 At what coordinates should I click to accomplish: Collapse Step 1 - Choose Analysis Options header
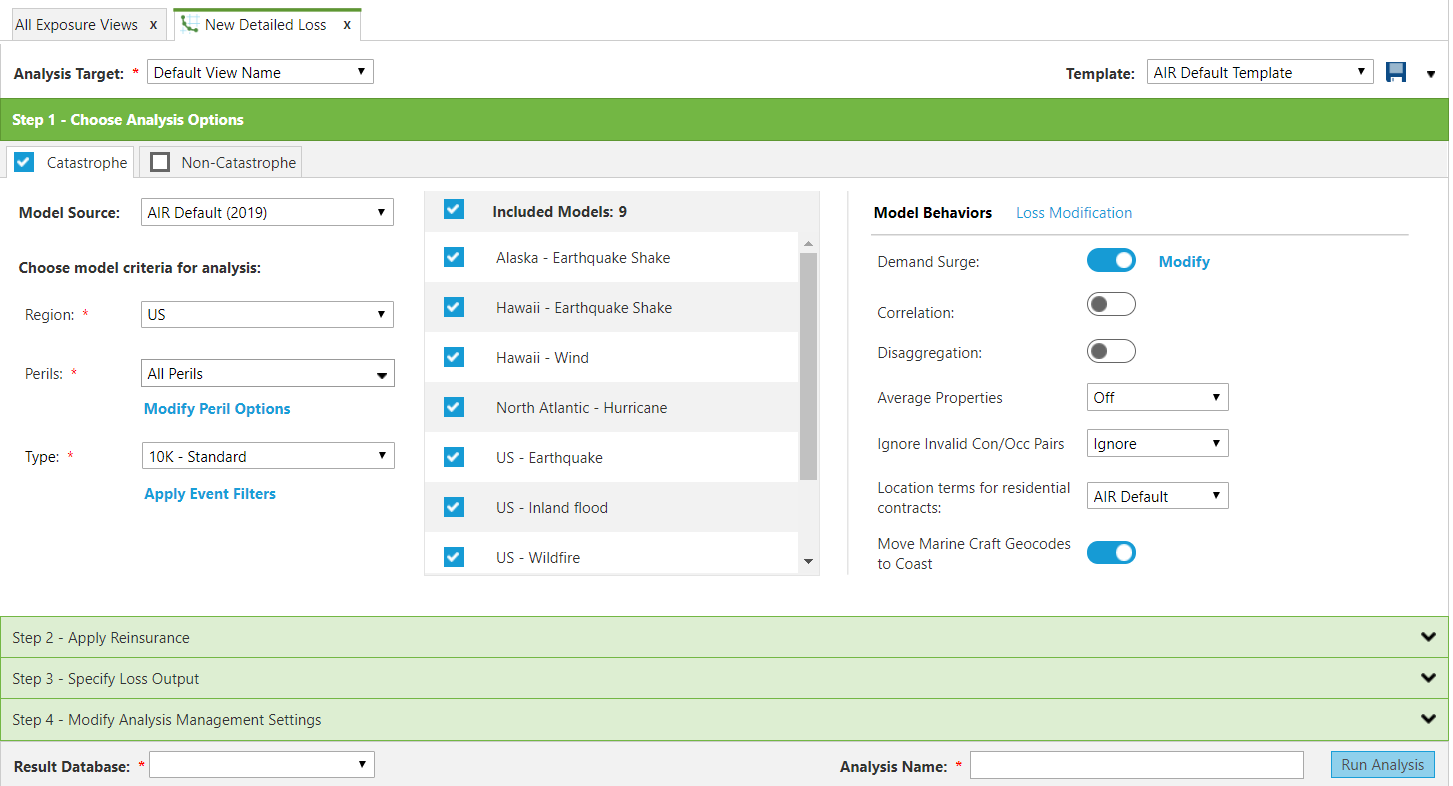tap(724, 120)
